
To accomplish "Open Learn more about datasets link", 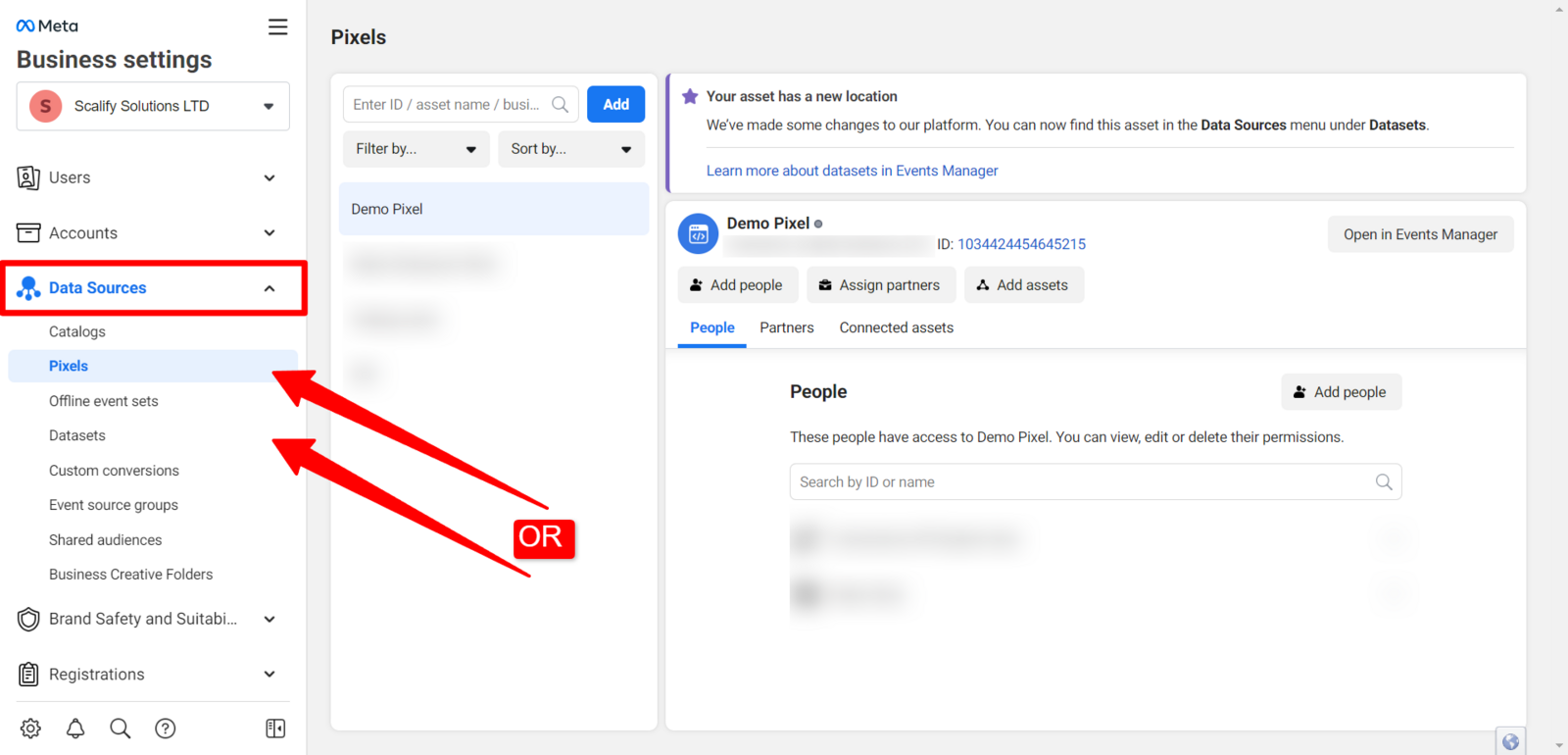I will pyautogui.click(x=853, y=171).
